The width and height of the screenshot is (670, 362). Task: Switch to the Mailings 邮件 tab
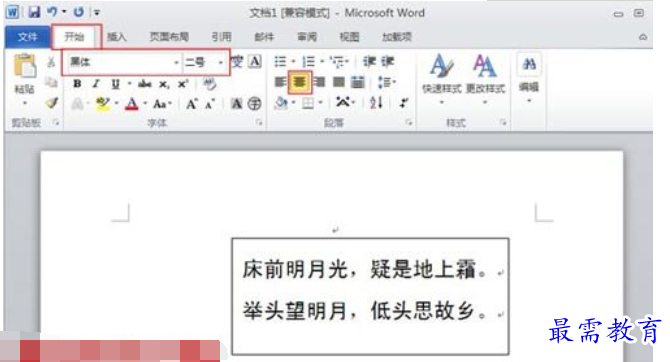264,37
